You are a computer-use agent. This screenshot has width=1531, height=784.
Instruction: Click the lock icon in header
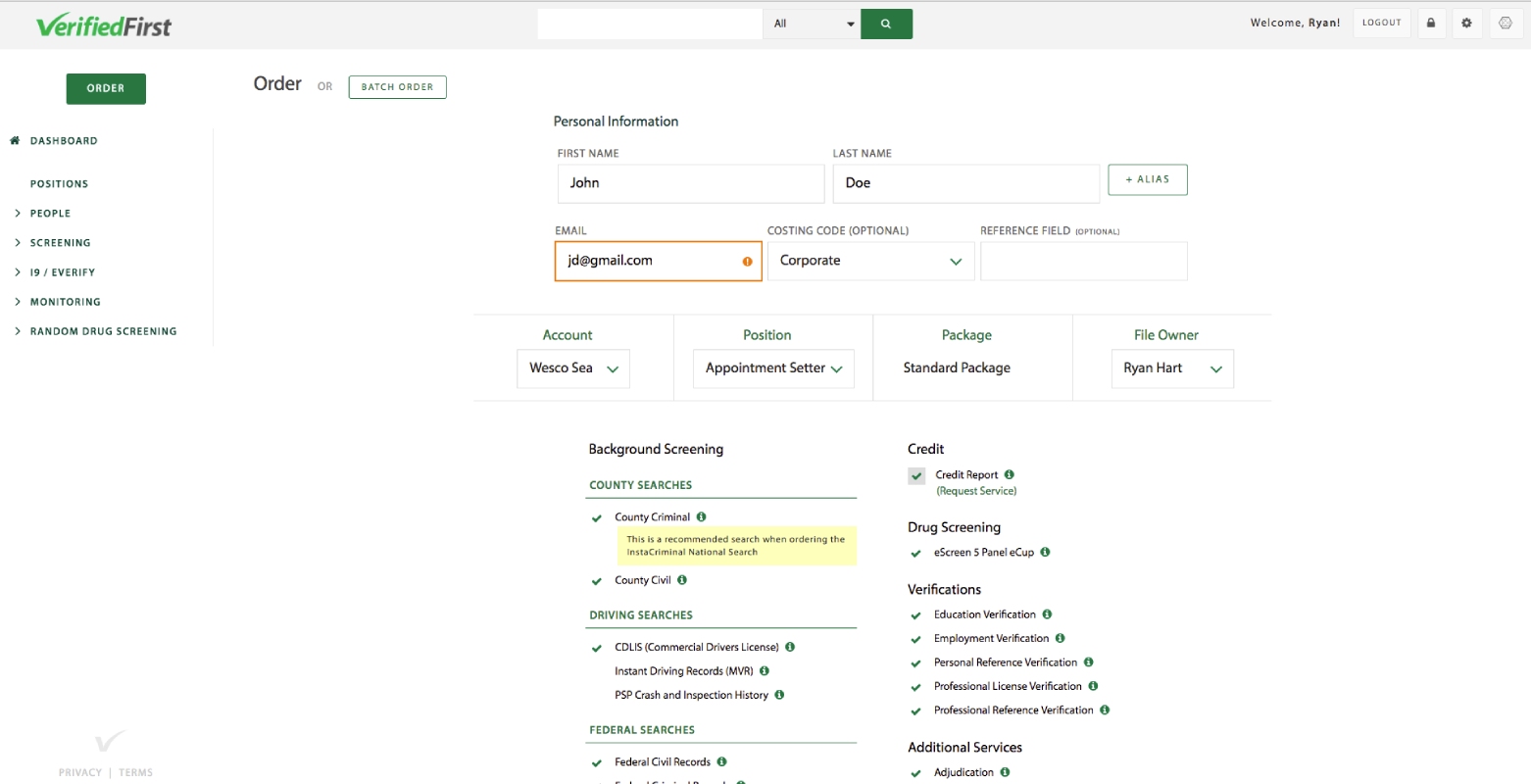1430,23
